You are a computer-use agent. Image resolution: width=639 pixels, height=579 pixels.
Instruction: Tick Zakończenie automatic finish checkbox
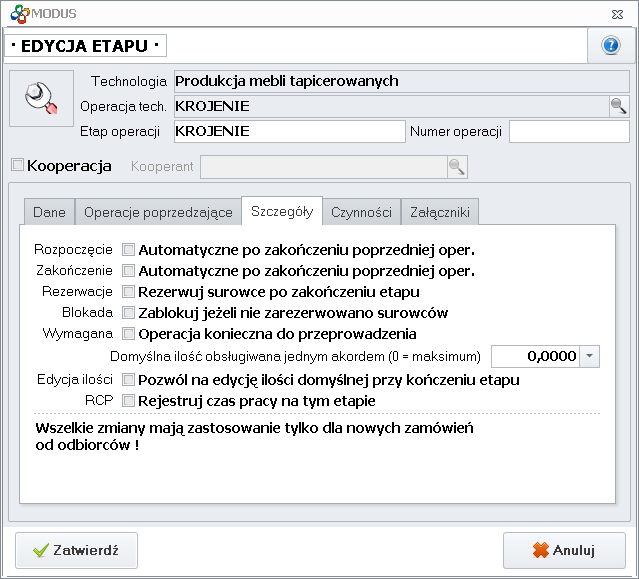[x=128, y=271]
